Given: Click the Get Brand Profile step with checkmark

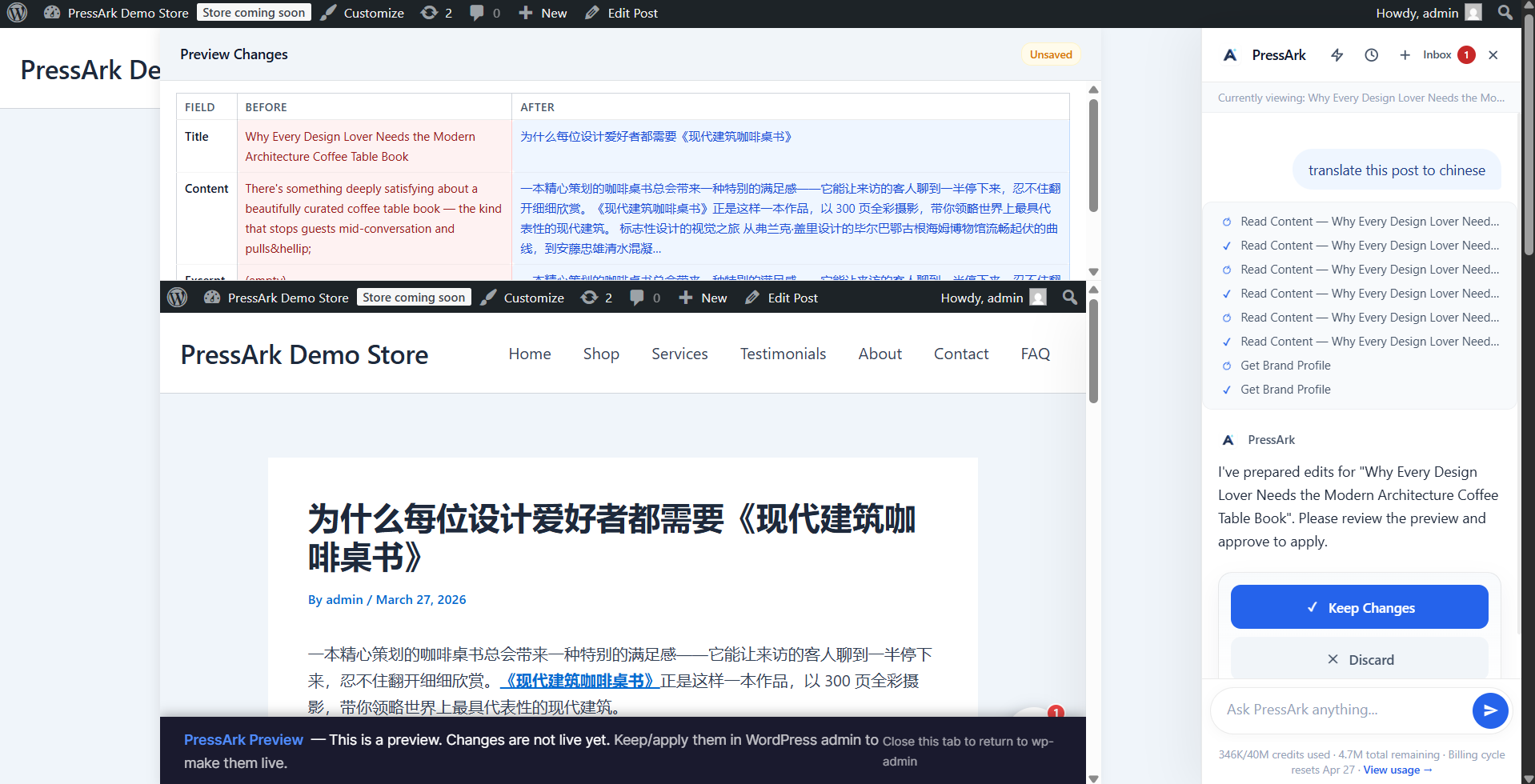Looking at the screenshot, I should coord(1285,390).
